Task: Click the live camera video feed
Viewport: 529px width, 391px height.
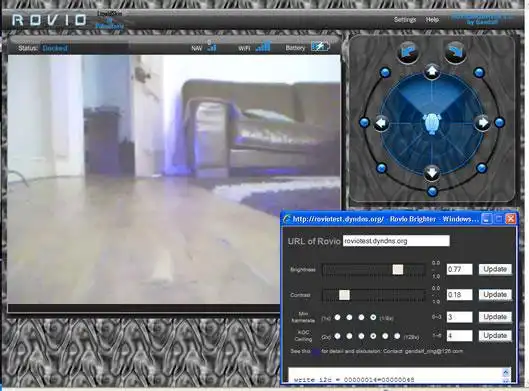Action: 174,179
